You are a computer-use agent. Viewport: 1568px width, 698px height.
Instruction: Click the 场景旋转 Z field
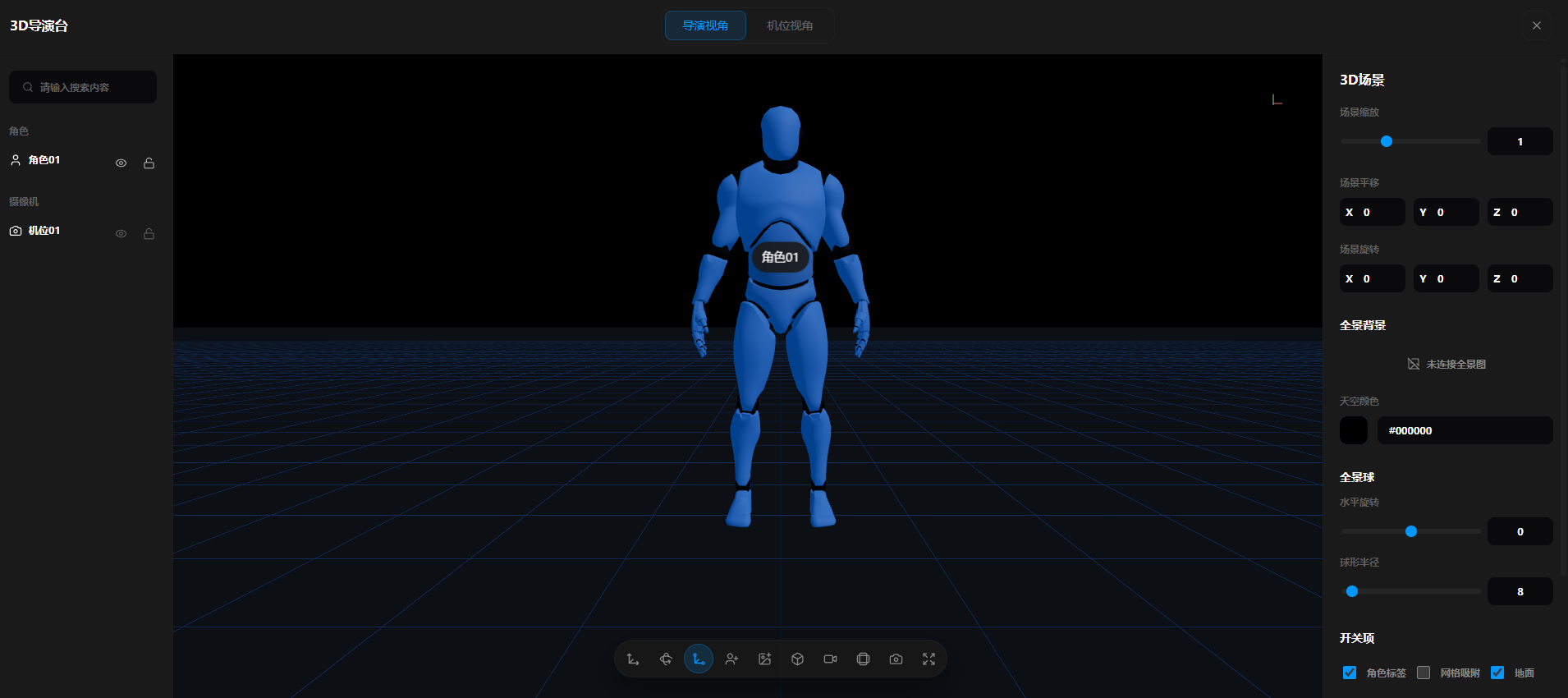(1520, 278)
